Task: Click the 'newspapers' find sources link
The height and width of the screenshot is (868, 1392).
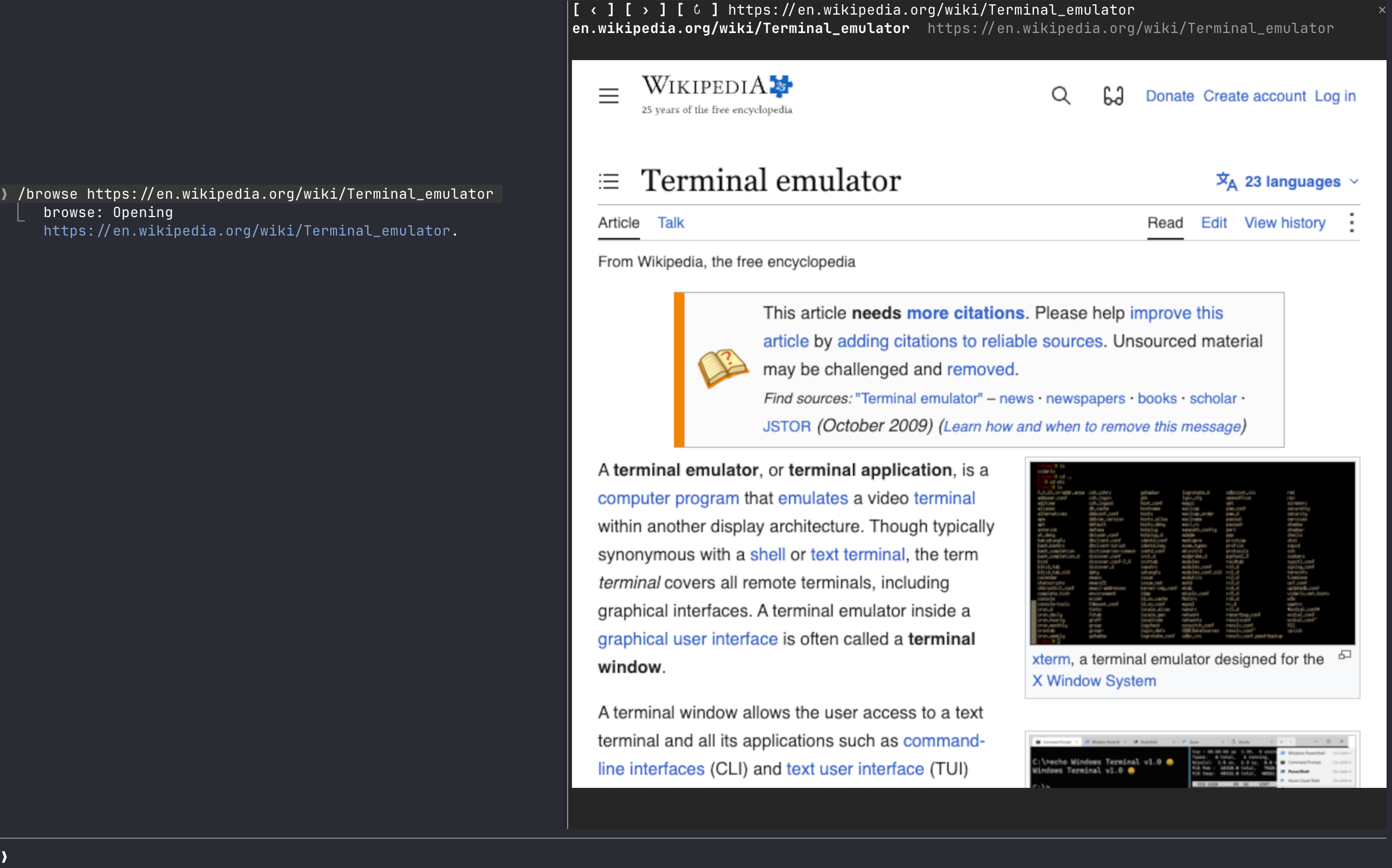Action: pyautogui.click(x=1085, y=399)
